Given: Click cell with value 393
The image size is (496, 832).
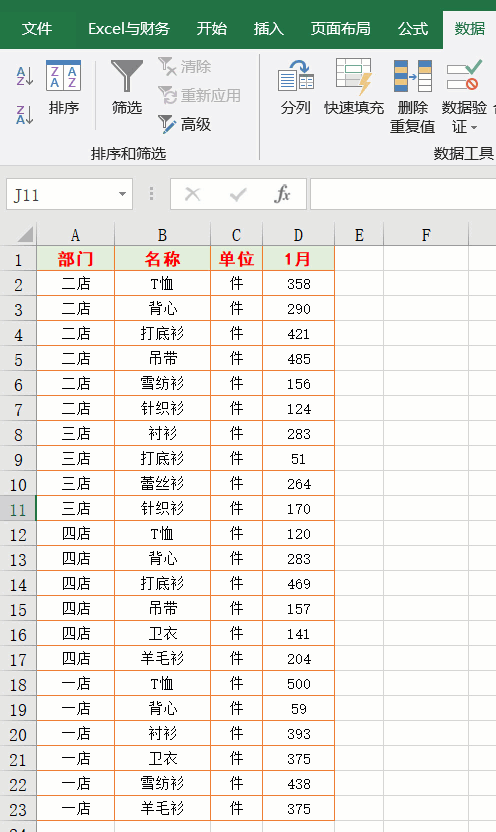Looking at the screenshot, I should tap(298, 733).
